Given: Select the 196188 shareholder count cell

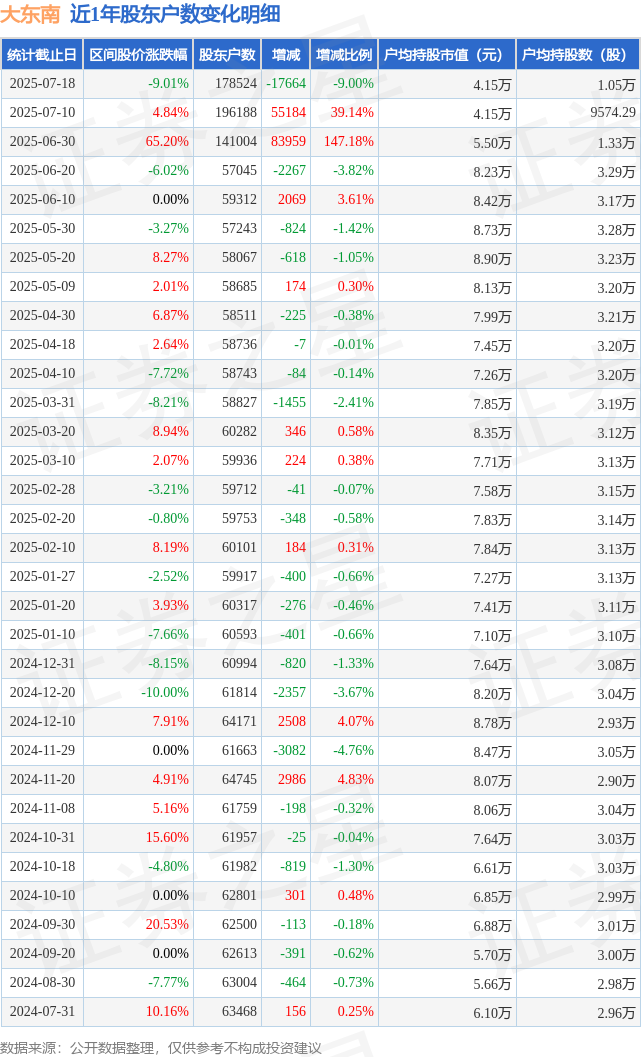Looking at the screenshot, I should click(x=236, y=113).
